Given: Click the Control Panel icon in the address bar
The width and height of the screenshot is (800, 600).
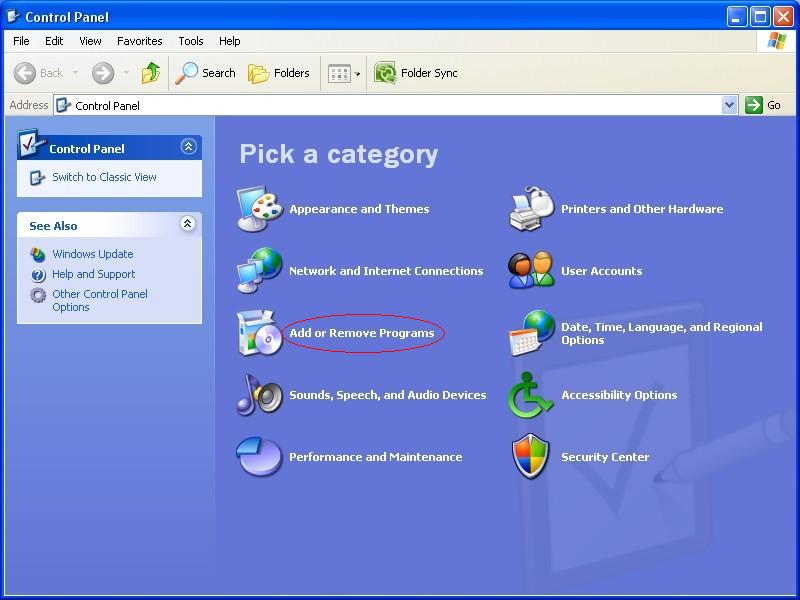Looking at the screenshot, I should [x=63, y=105].
